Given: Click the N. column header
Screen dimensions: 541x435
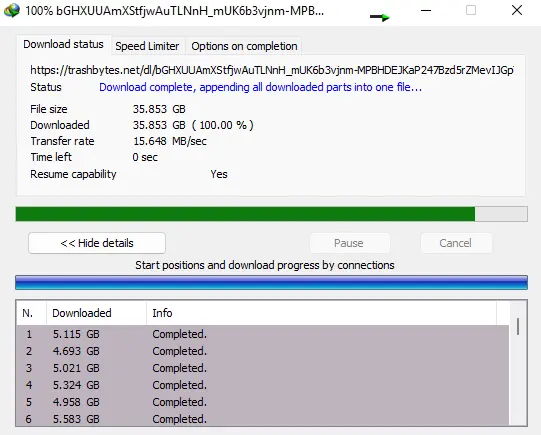Looking at the screenshot, I should (x=31, y=313).
